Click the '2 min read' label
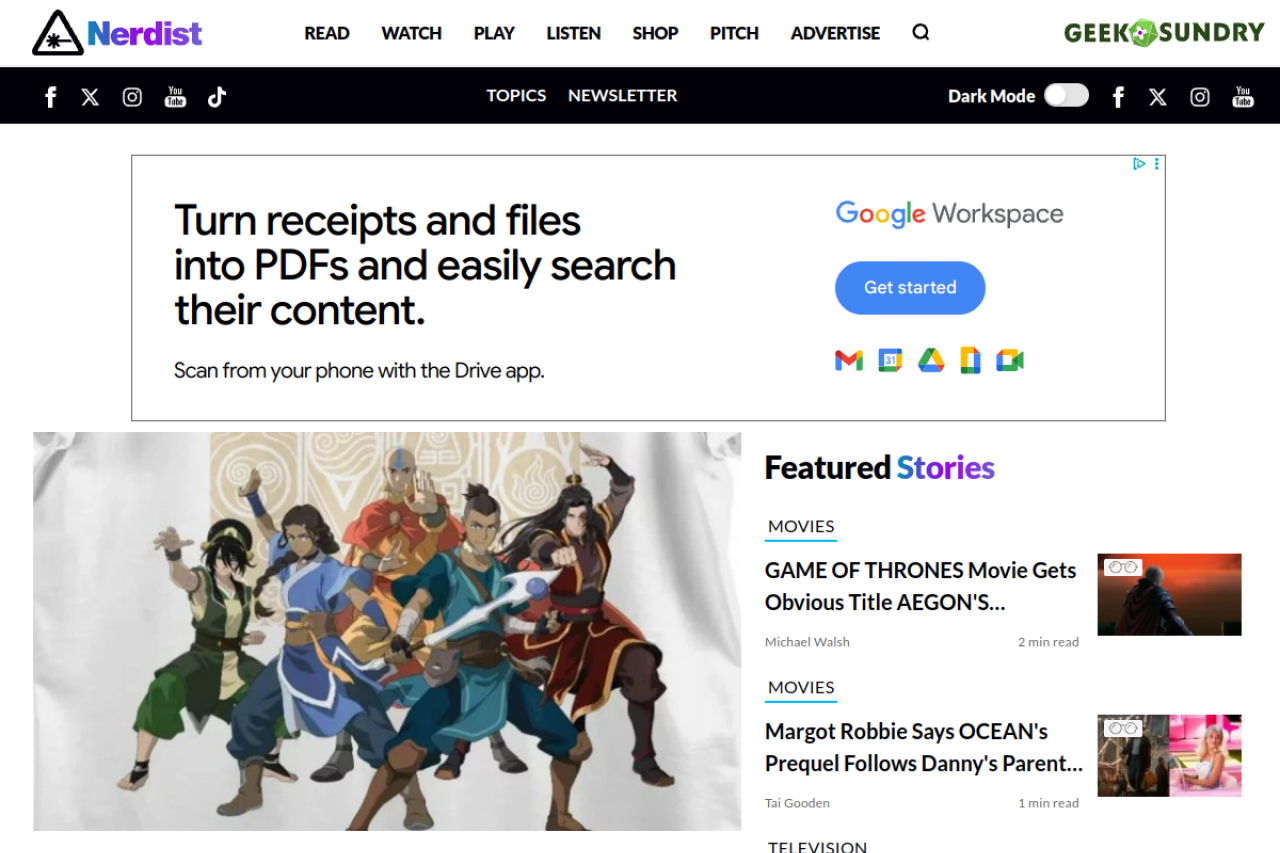Screen dimensions: 1280x853 click(x=1048, y=642)
